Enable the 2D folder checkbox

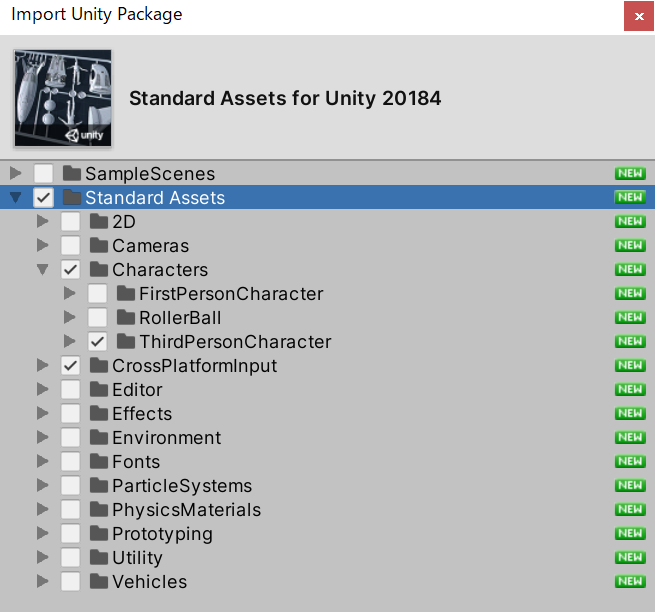coord(70,221)
